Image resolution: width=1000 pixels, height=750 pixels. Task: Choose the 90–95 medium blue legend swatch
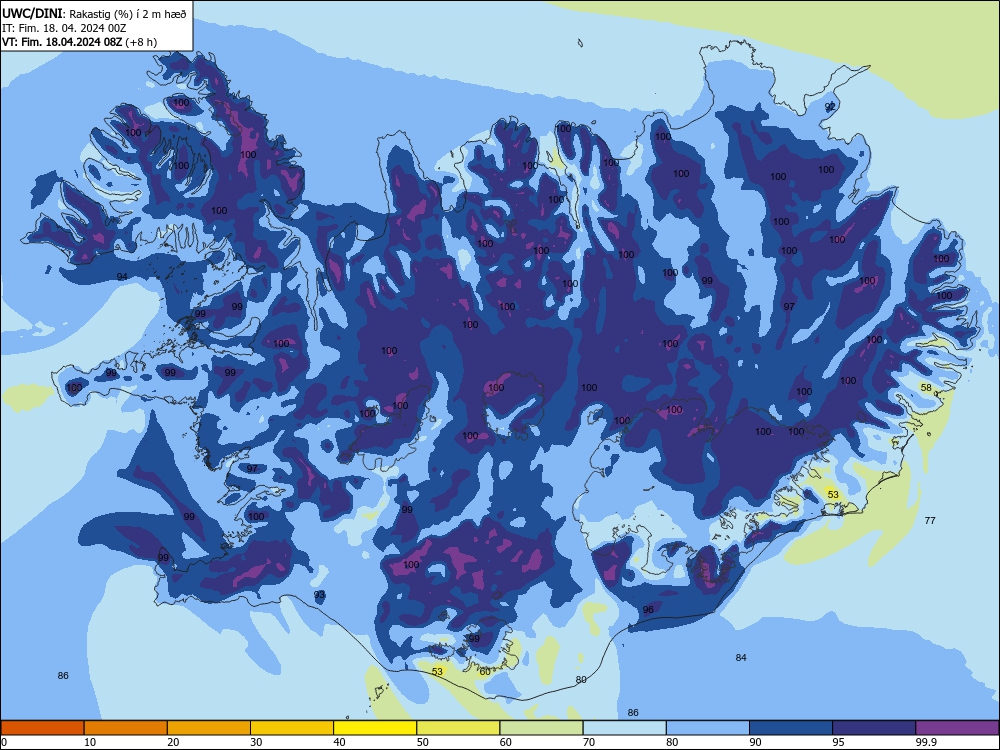pos(791,728)
